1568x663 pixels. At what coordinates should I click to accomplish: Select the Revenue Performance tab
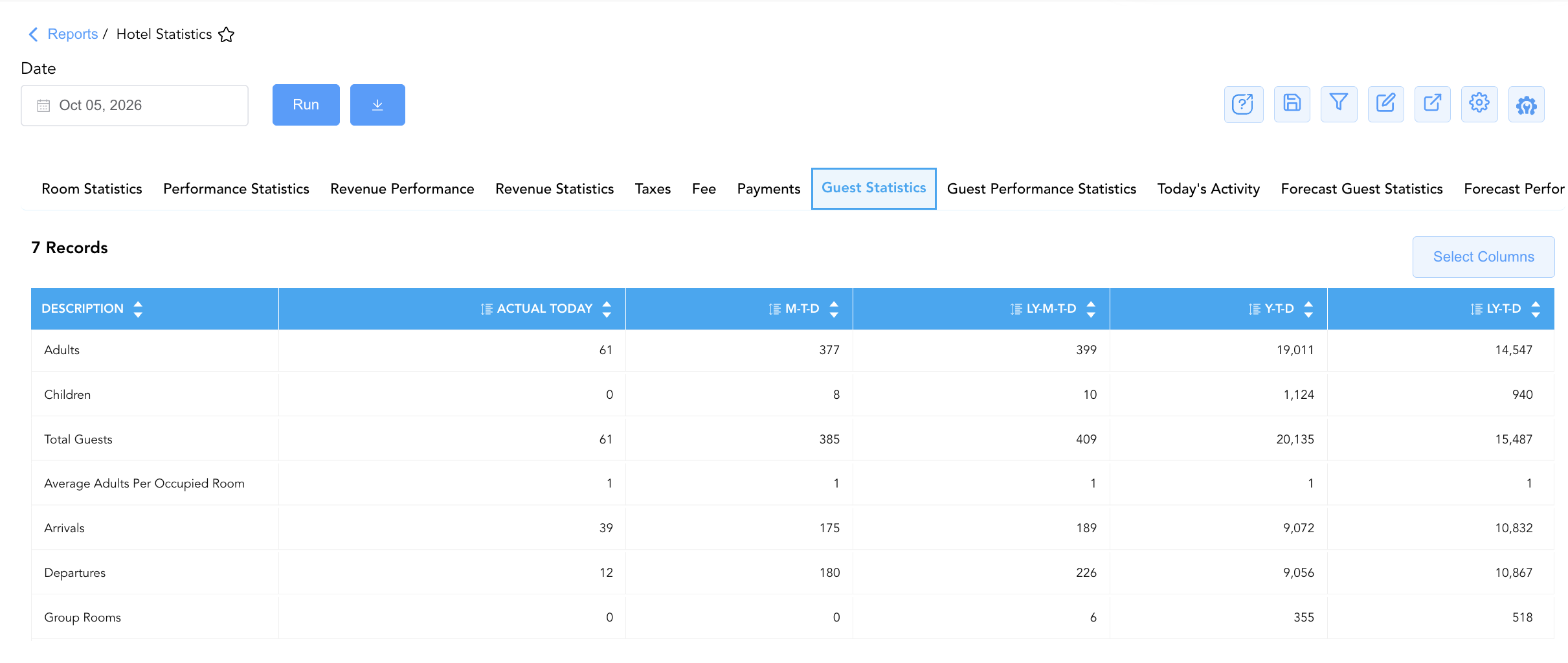(x=402, y=189)
